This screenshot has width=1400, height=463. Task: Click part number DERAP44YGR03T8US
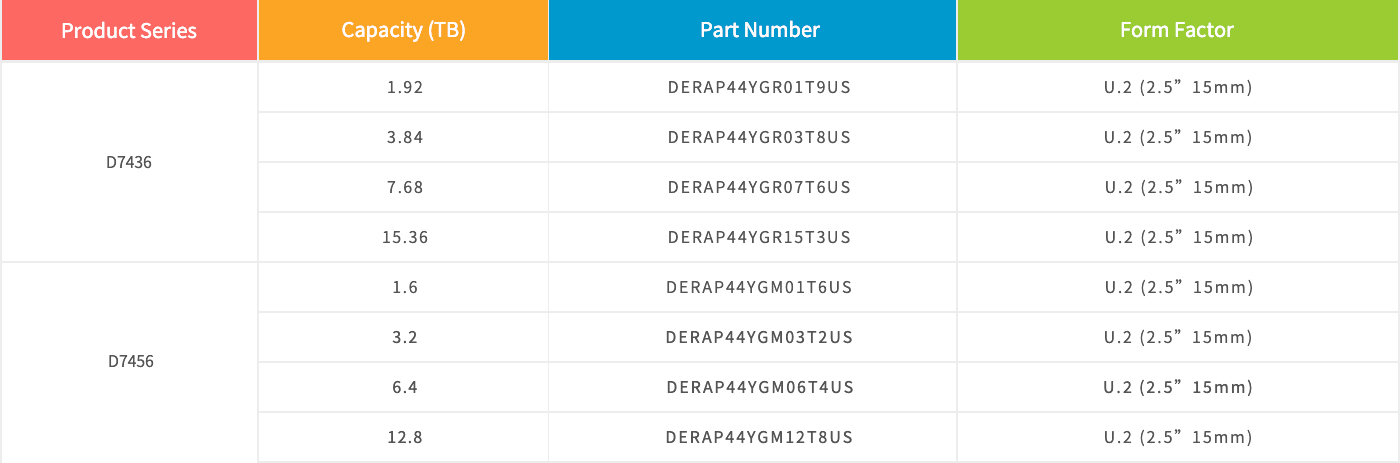[x=759, y=137]
